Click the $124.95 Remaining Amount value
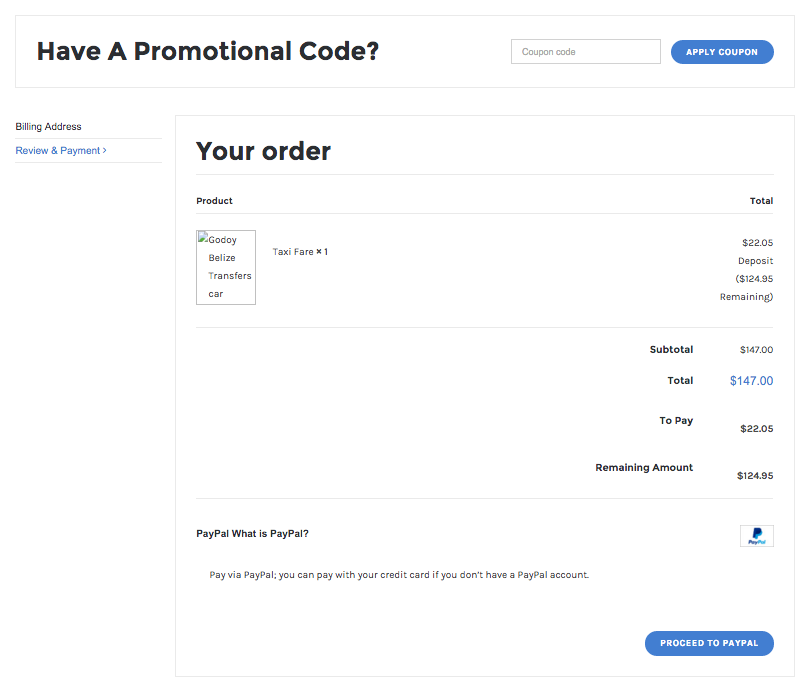 [x=755, y=475]
